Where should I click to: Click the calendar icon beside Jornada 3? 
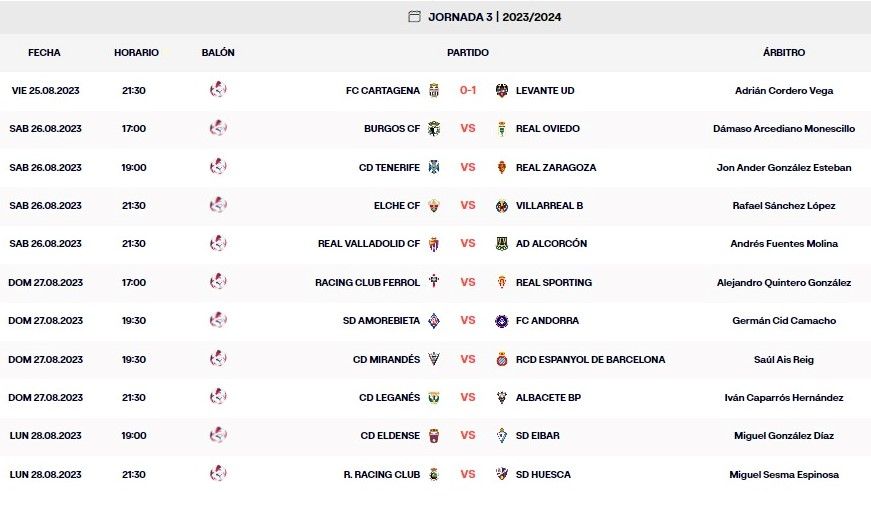point(414,16)
